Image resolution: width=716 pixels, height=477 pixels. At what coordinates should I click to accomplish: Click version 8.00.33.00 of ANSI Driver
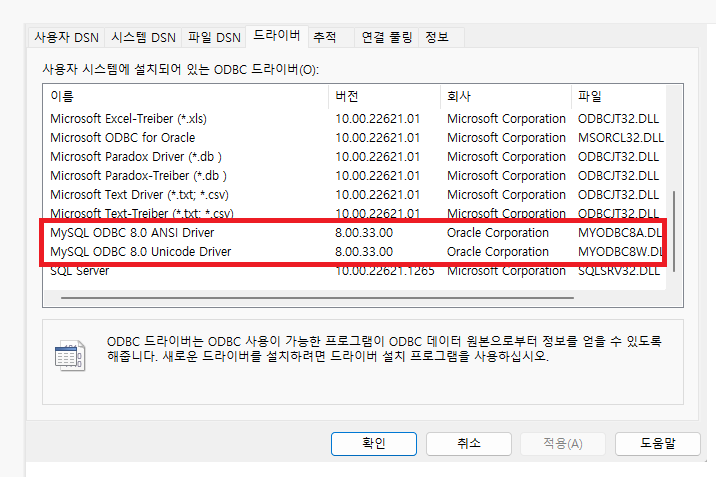364,233
